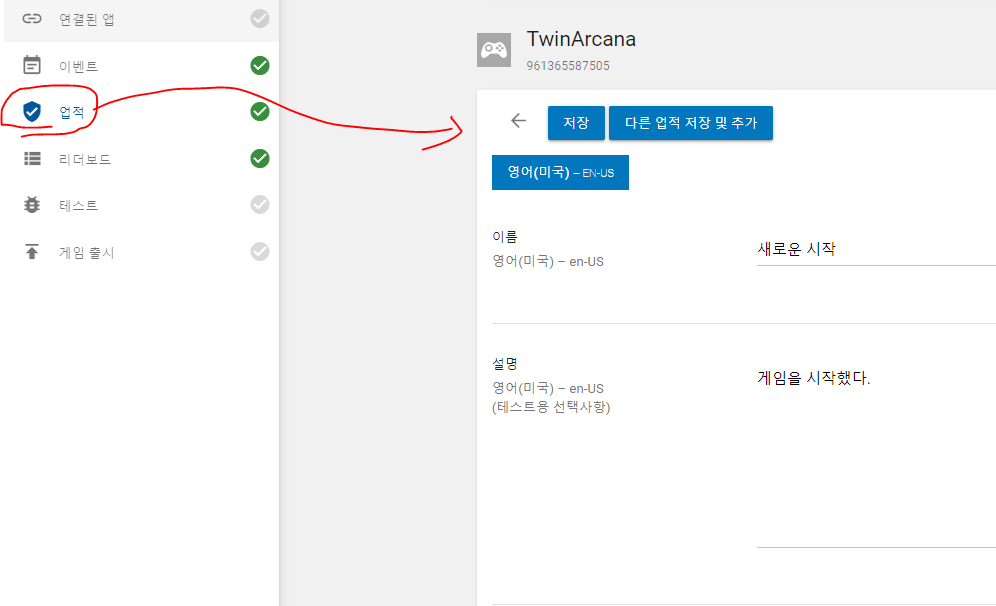This screenshot has height=606, width=996.
Task: Open the 이벤트 section
Action: (x=141, y=65)
